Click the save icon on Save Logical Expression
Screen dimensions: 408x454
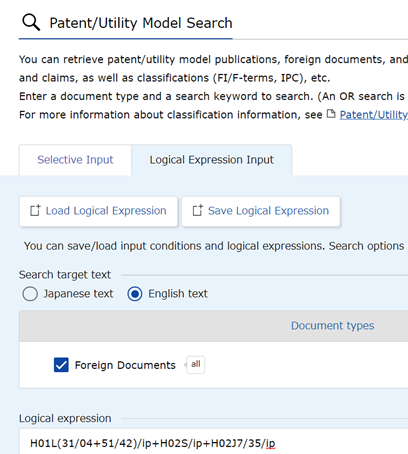click(198, 211)
